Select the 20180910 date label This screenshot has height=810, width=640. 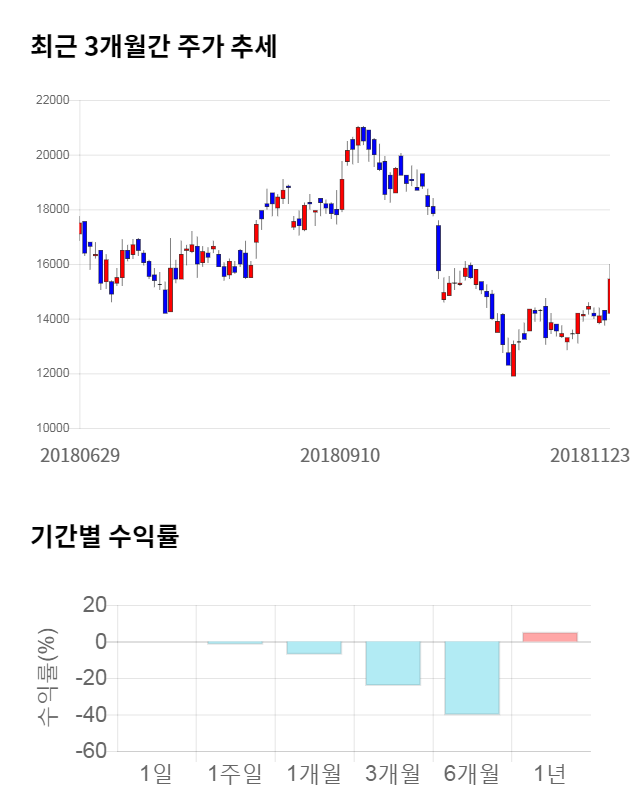click(x=340, y=455)
